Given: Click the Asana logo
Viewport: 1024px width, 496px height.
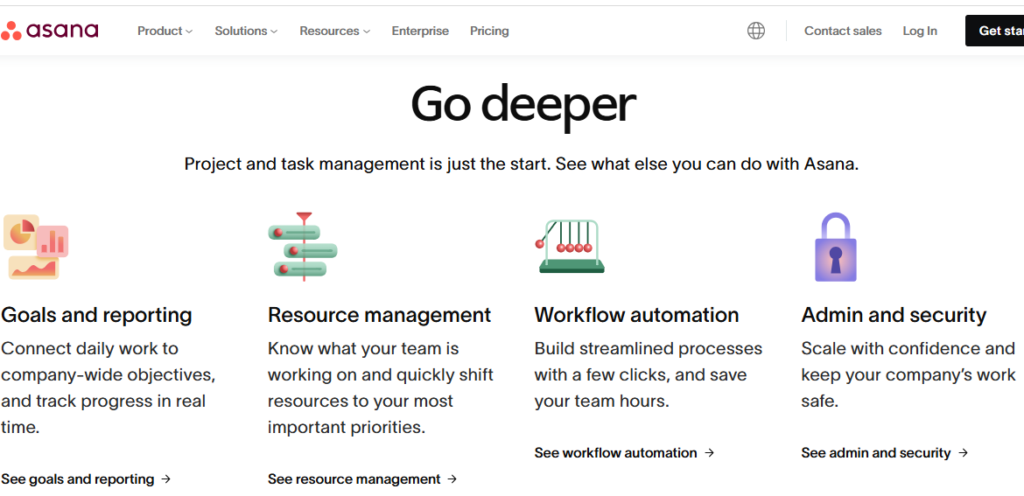Looking at the screenshot, I should 50,30.
